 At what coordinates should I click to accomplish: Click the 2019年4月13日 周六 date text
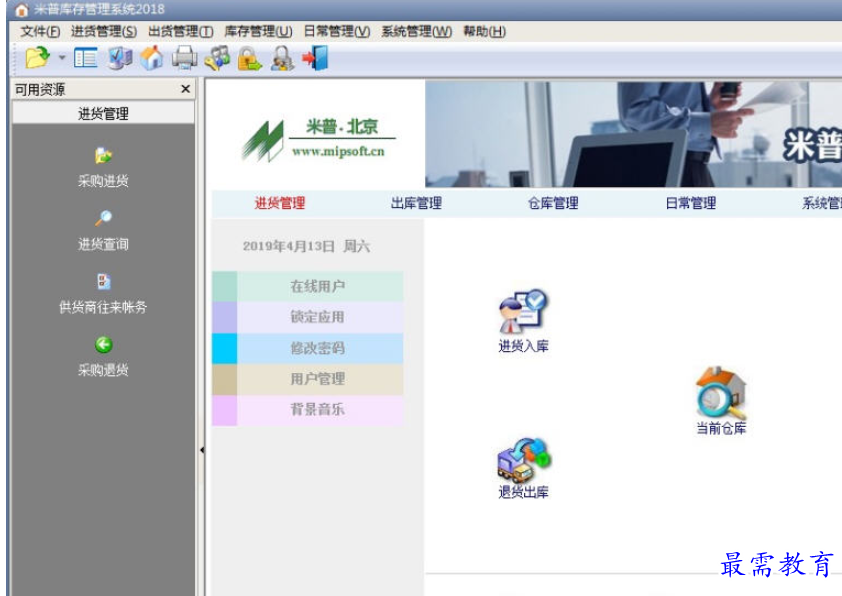(306, 246)
